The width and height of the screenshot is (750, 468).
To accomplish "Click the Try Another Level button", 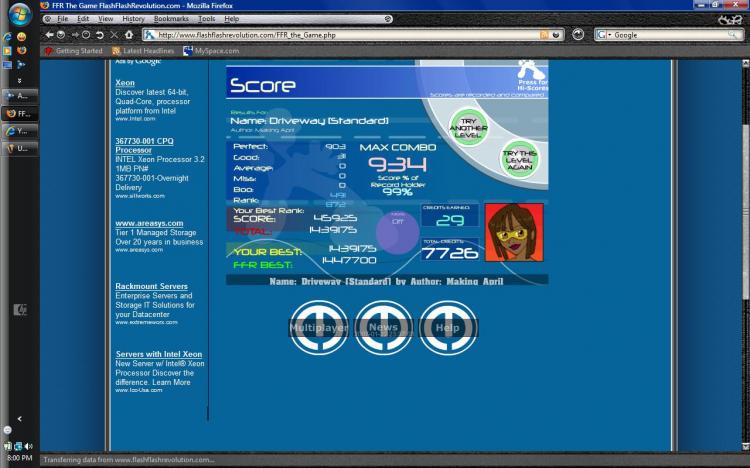I will point(468,128).
